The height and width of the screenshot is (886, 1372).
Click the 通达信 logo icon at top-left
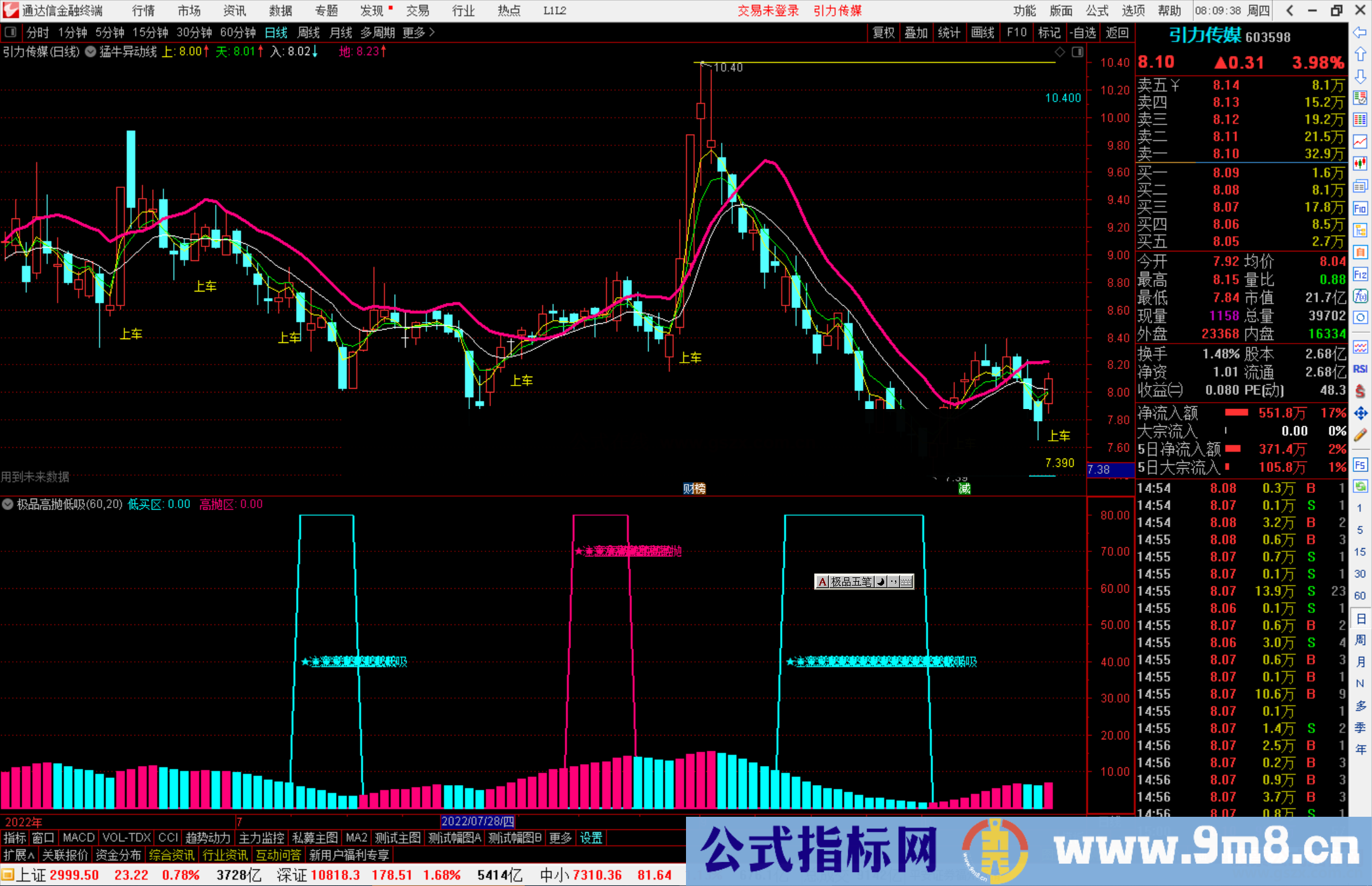click(11, 10)
